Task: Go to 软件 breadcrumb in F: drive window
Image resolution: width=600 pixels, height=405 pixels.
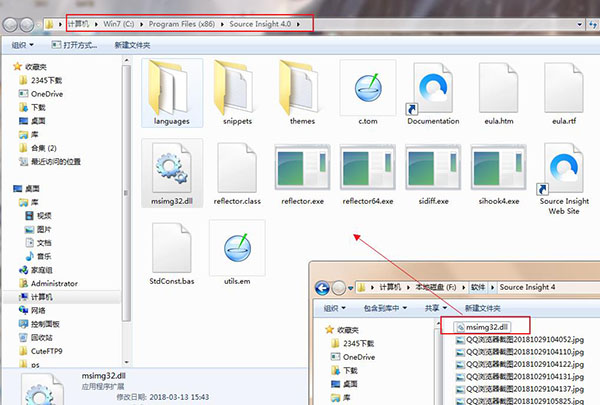Action: point(478,287)
